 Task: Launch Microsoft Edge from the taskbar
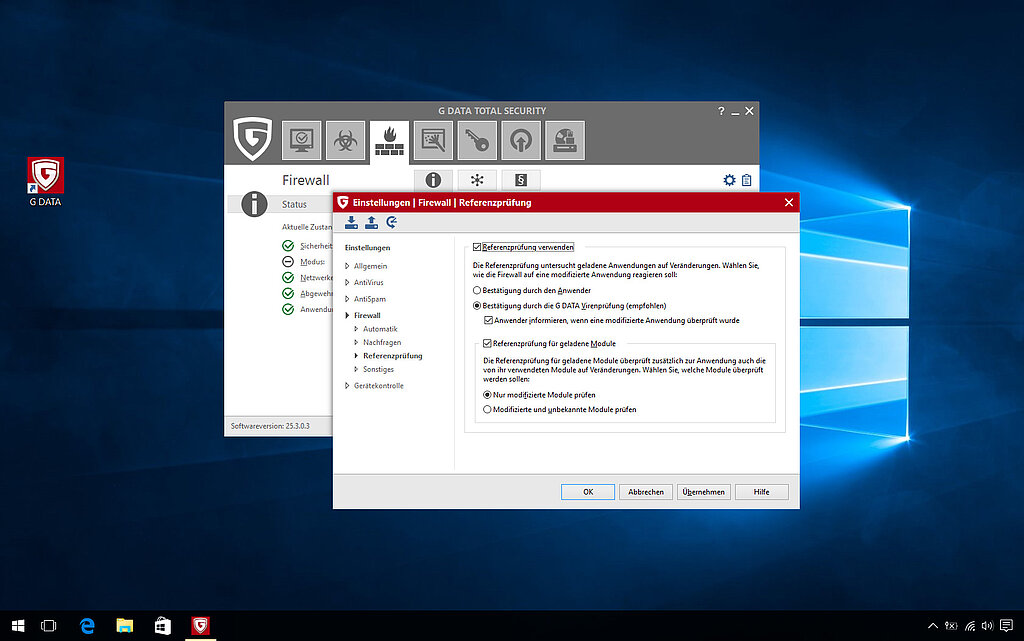[x=88, y=626]
